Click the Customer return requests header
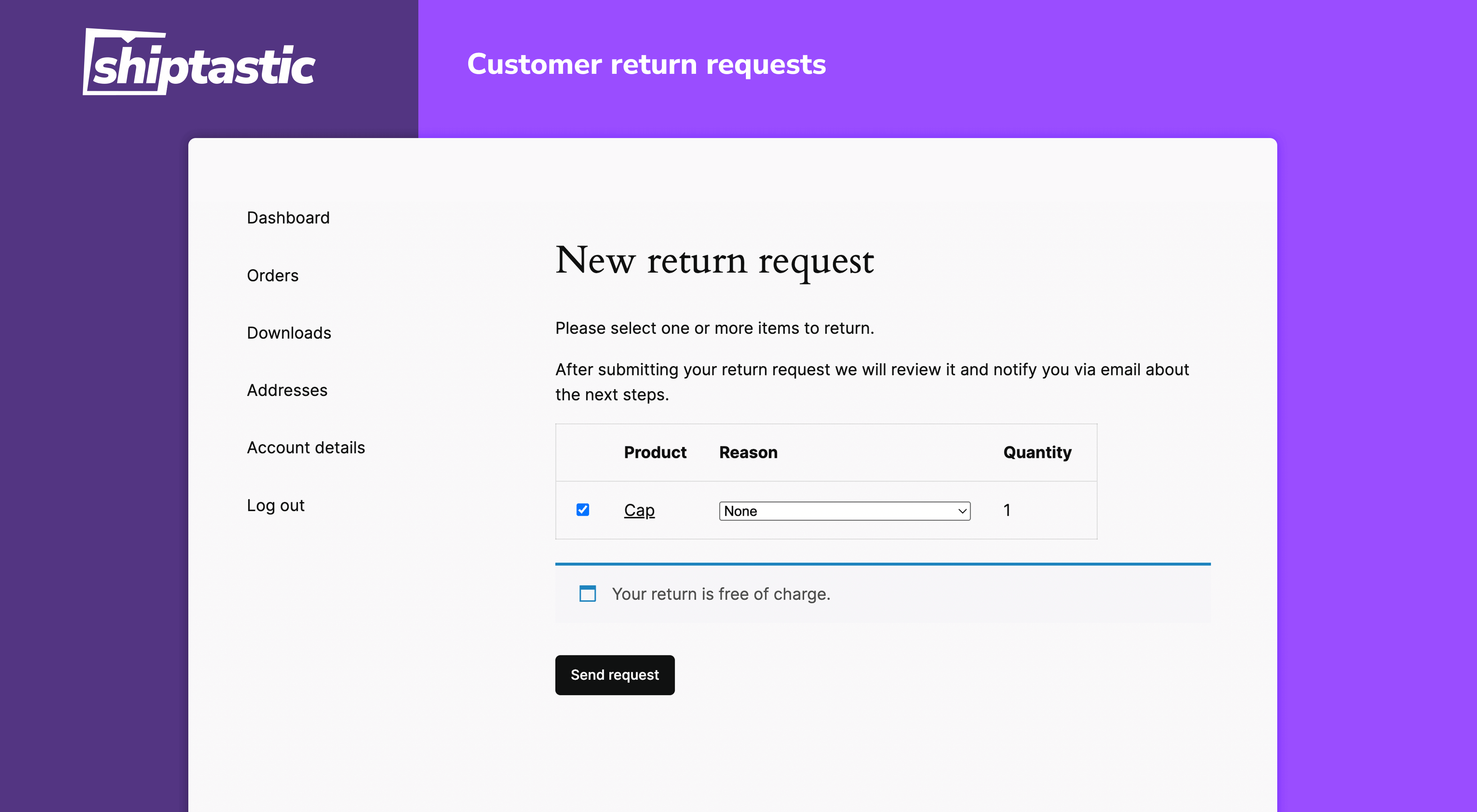 [647, 64]
